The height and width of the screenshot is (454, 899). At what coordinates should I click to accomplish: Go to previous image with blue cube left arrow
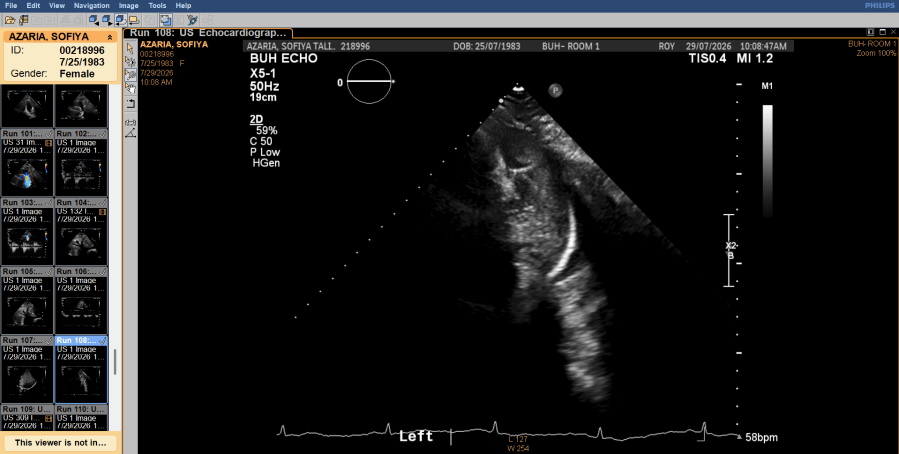pos(93,20)
